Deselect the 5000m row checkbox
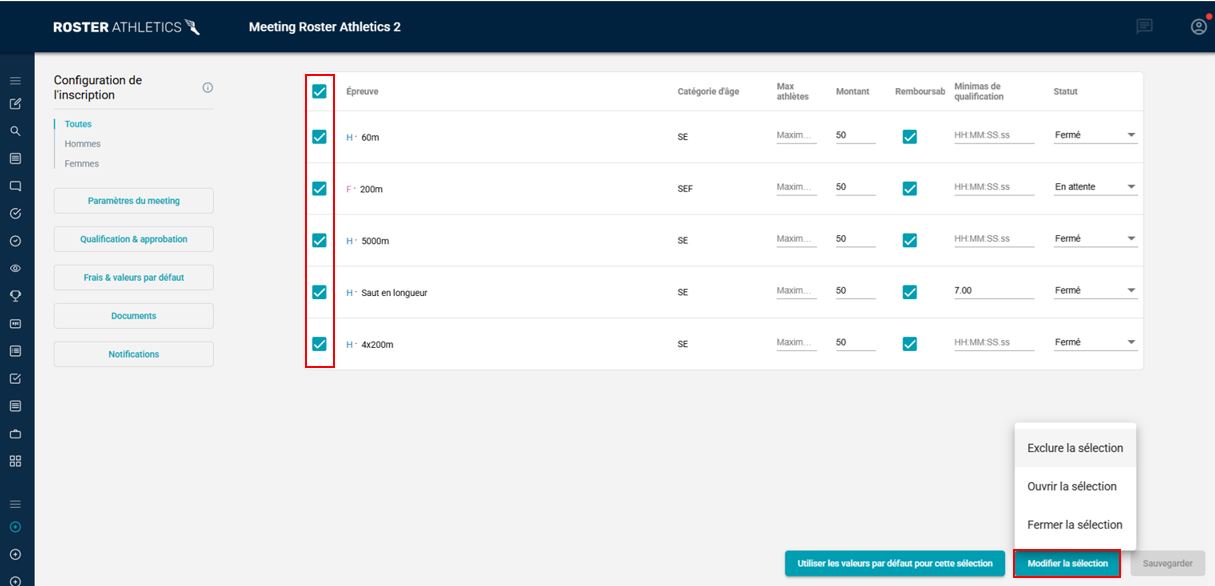 (x=319, y=240)
